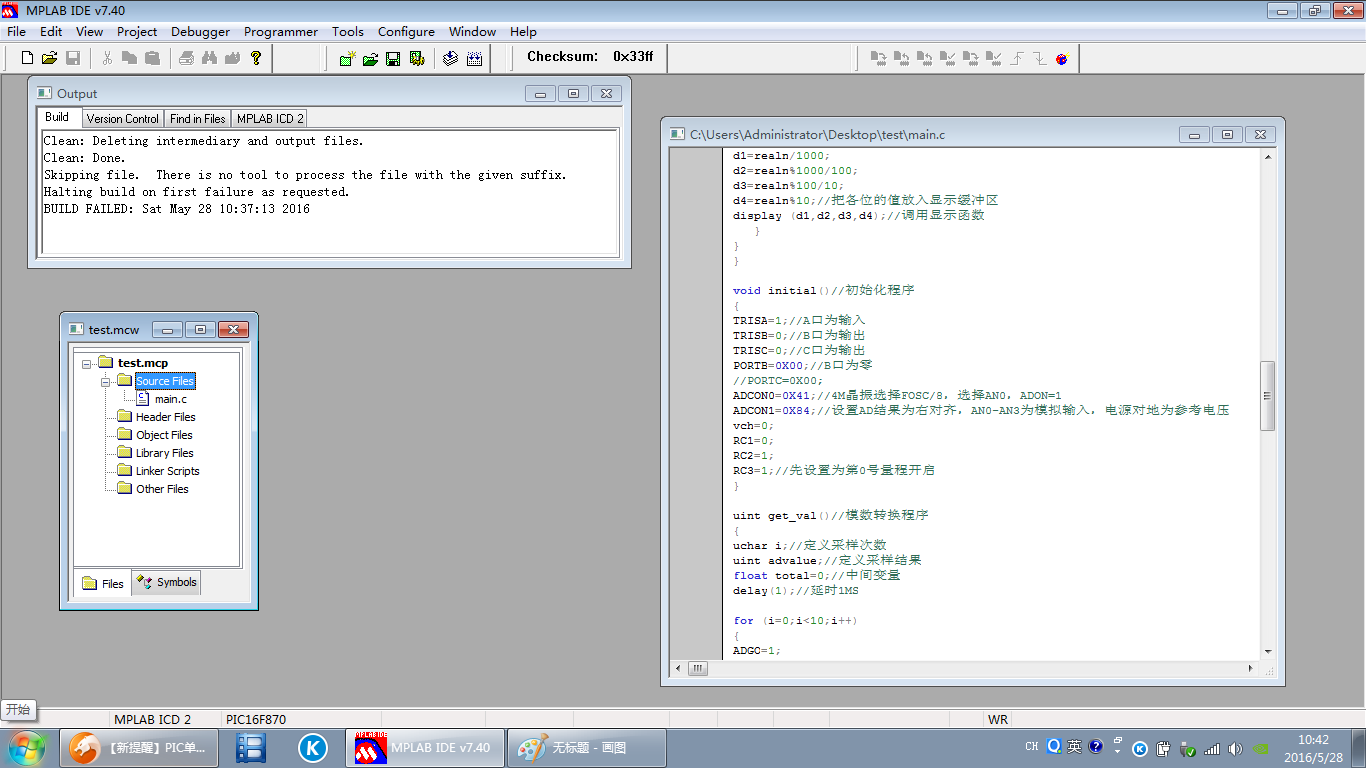This screenshot has width=1366, height=768.
Task: Open the Configure menu
Action: [406, 31]
